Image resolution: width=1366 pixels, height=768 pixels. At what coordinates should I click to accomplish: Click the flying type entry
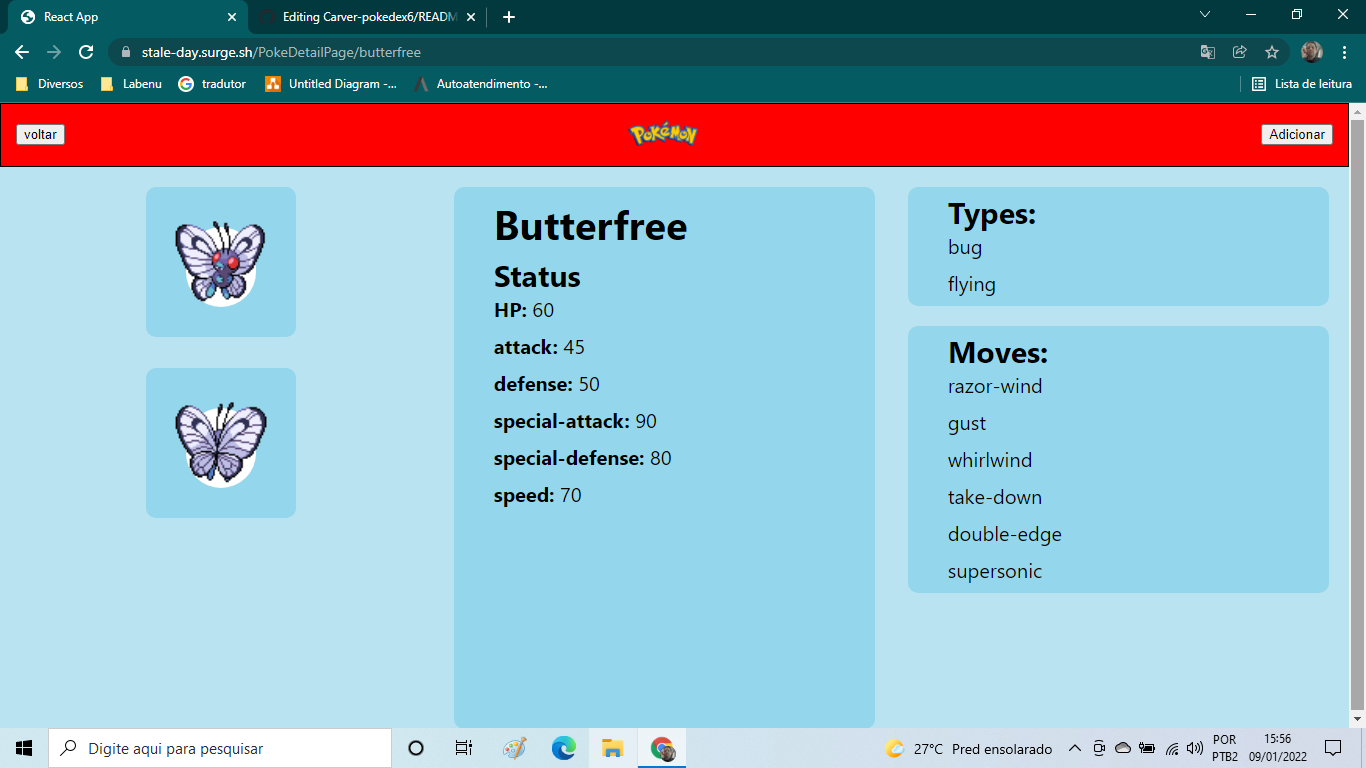(x=972, y=285)
